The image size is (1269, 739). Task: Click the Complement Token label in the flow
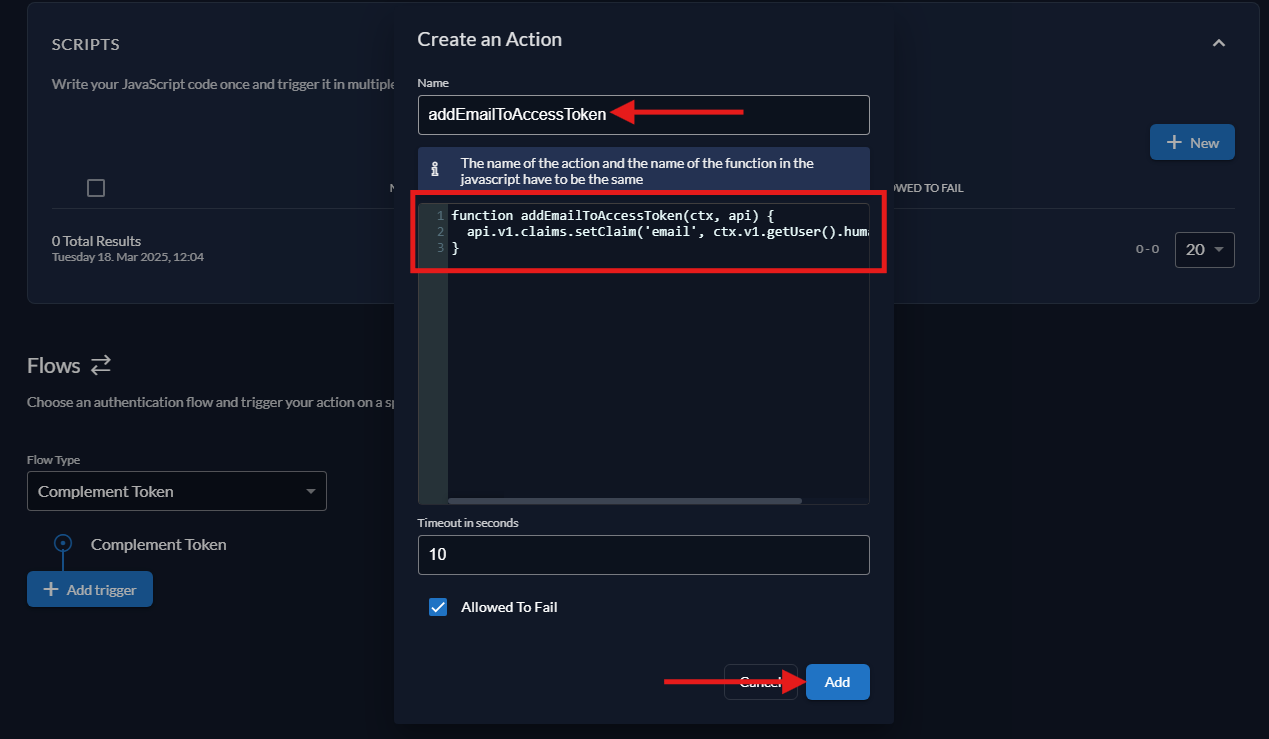point(158,544)
